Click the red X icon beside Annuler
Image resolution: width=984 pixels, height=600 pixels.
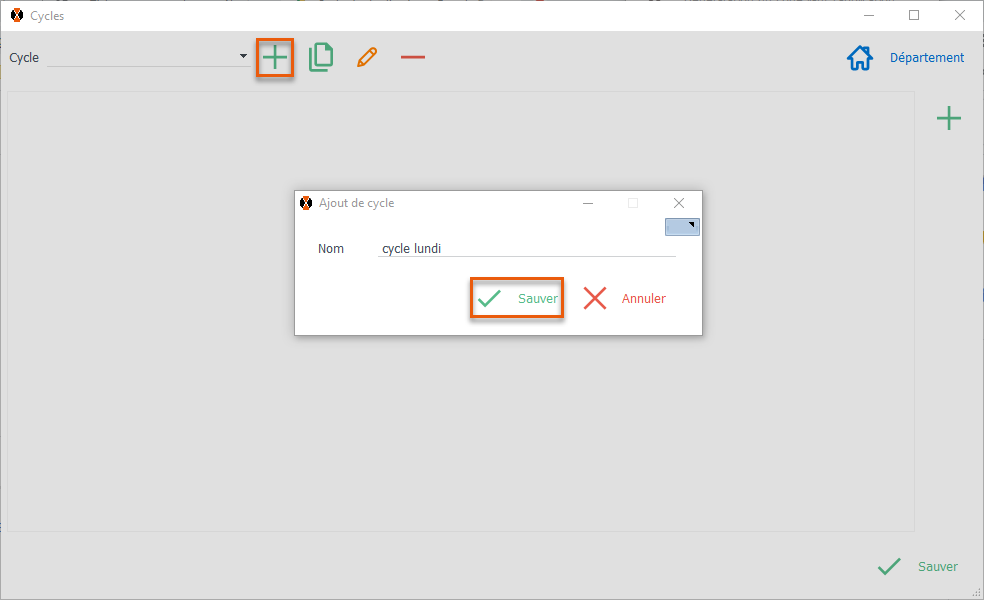coord(595,298)
